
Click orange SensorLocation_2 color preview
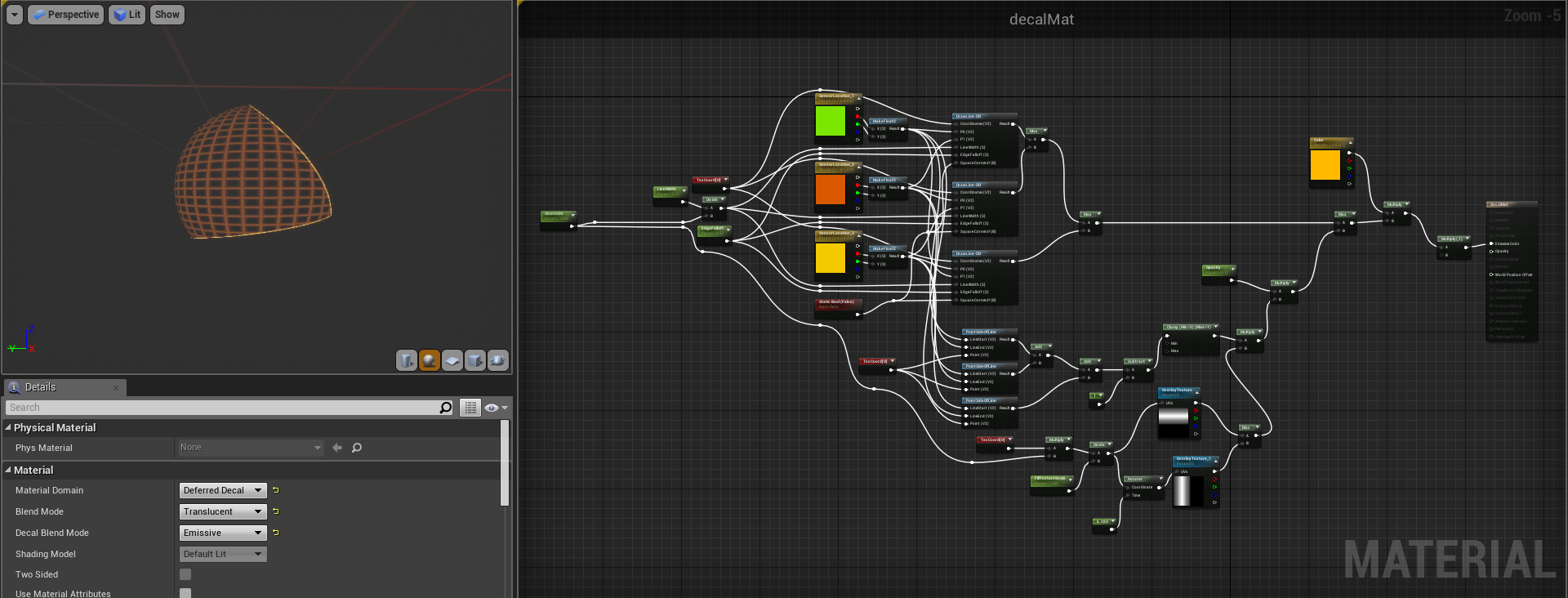click(830, 190)
